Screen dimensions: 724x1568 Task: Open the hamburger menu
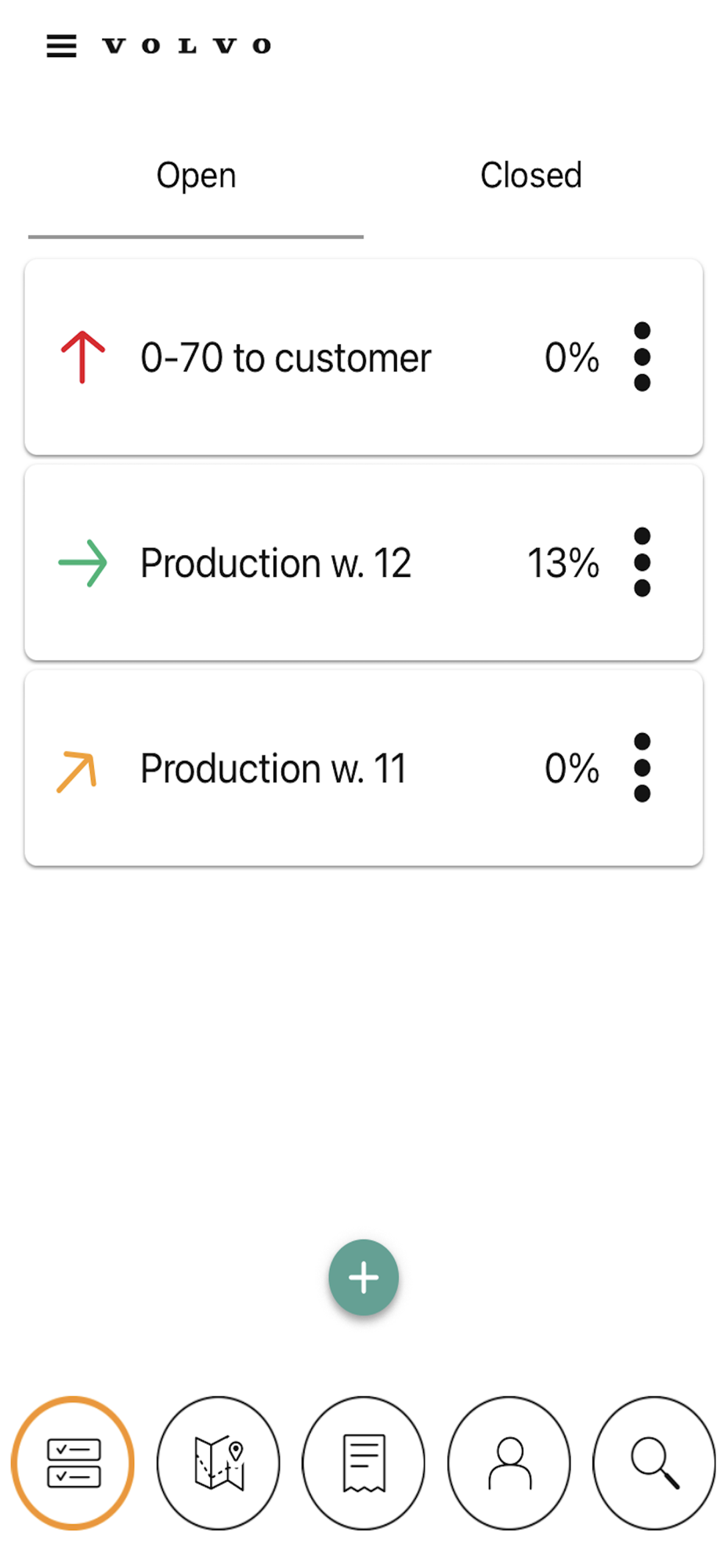(x=61, y=46)
